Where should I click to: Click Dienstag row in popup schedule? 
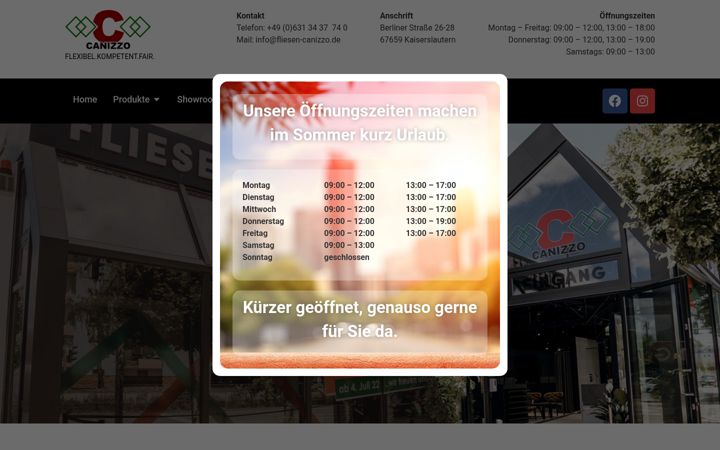349,197
